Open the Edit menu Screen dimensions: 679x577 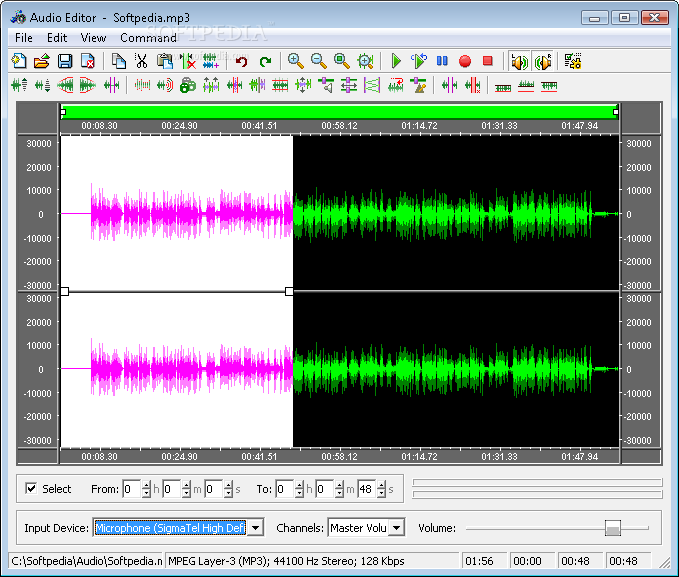pos(57,38)
